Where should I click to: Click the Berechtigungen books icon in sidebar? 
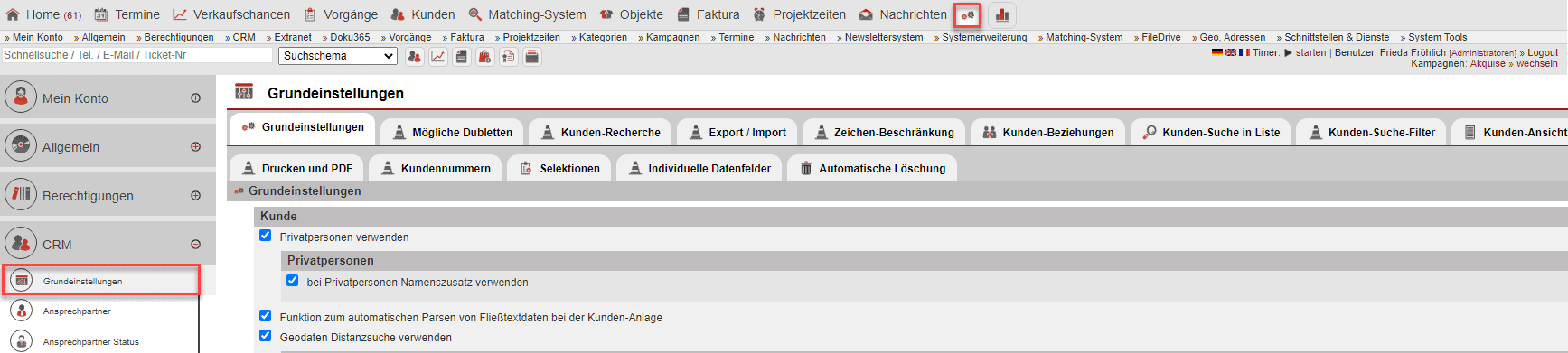pos(21,195)
